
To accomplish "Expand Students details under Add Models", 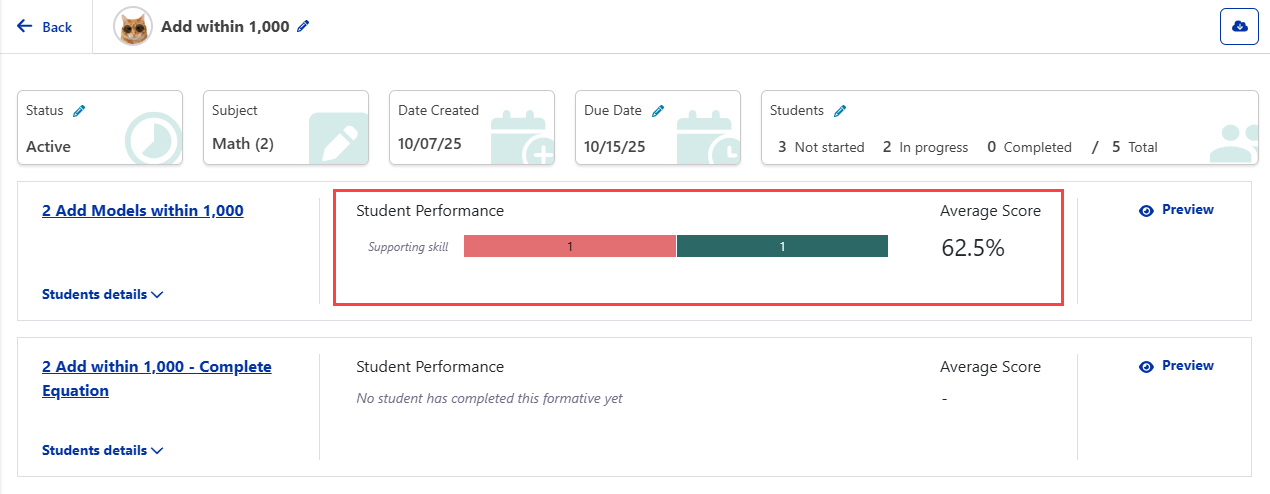I will click(102, 294).
